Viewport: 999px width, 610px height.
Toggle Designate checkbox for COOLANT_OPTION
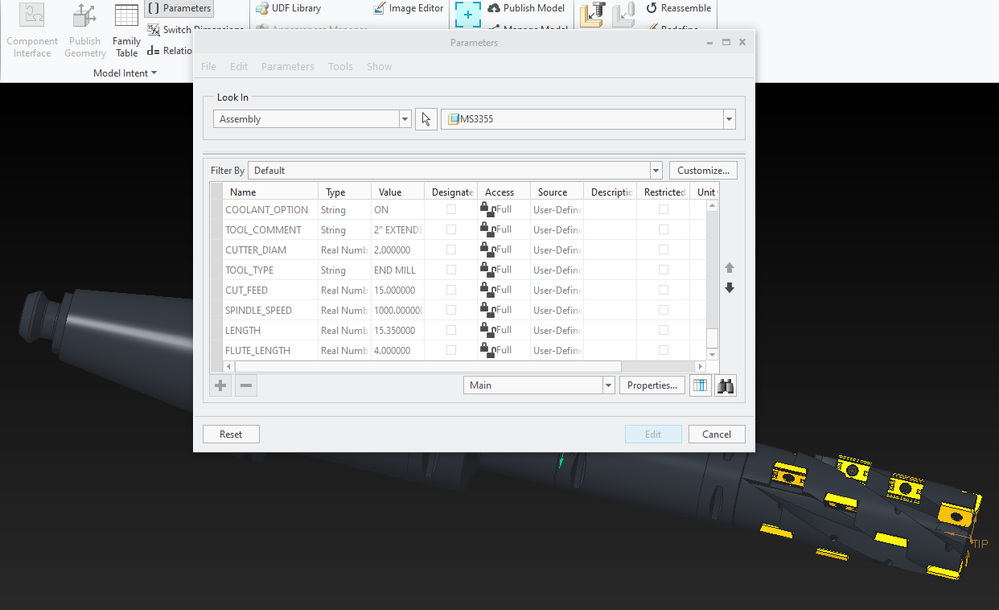pos(451,209)
